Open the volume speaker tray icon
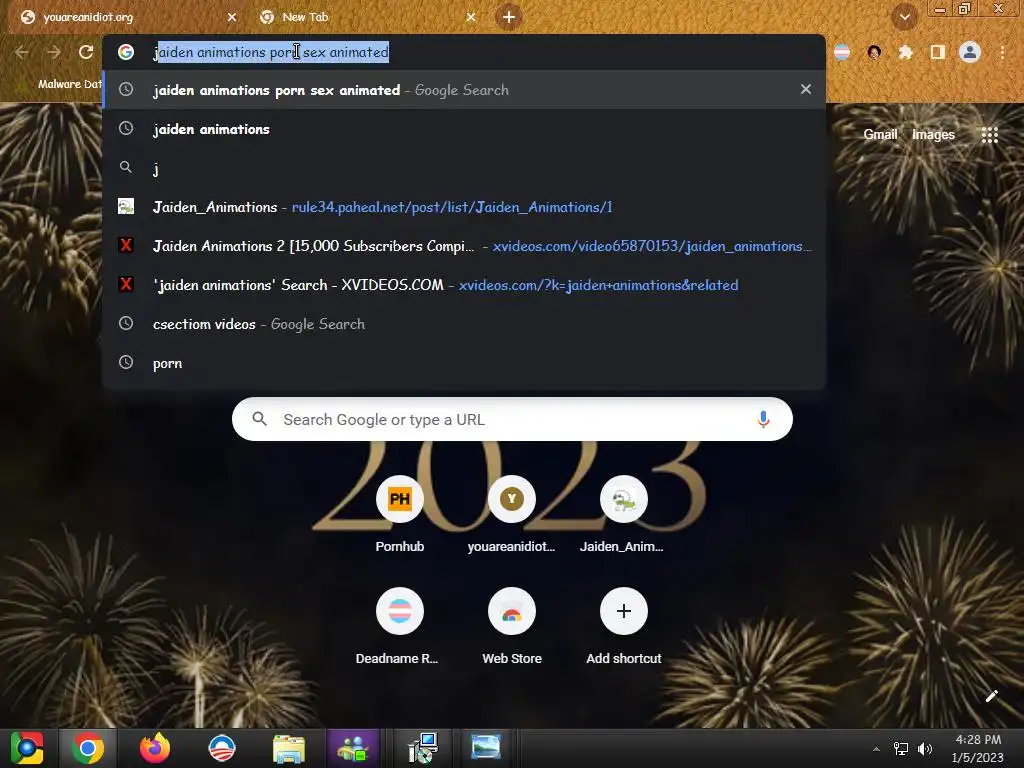Image resolution: width=1024 pixels, height=768 pixels. tap(925, 749)
